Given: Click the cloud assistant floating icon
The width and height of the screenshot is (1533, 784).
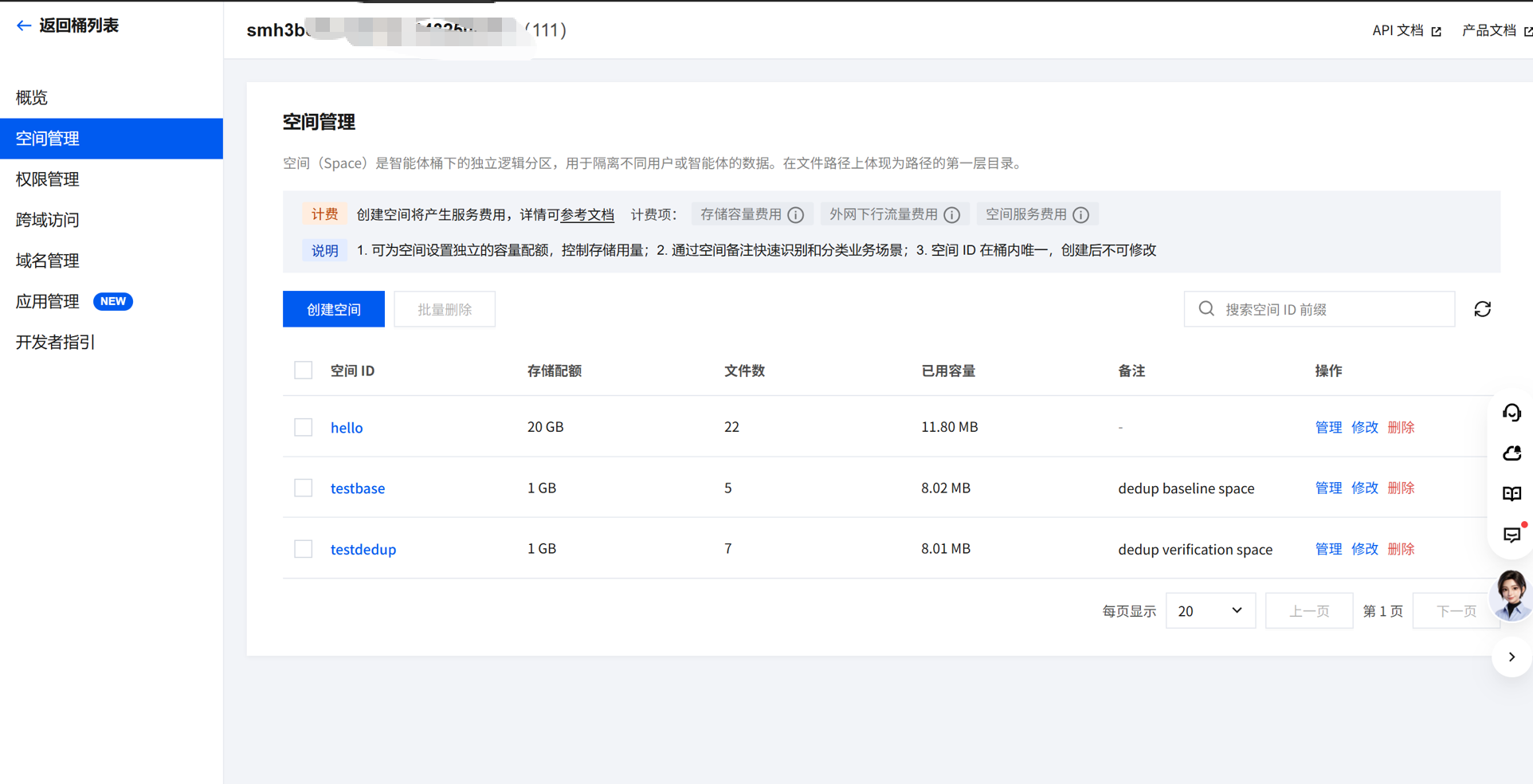Looking at the screenshot, I should click(1511, 453).
